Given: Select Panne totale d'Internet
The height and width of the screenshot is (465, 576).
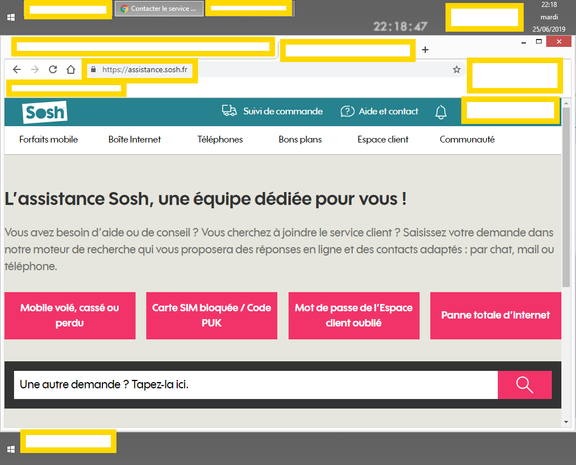Looking at the screenshot, I should 496,316.
